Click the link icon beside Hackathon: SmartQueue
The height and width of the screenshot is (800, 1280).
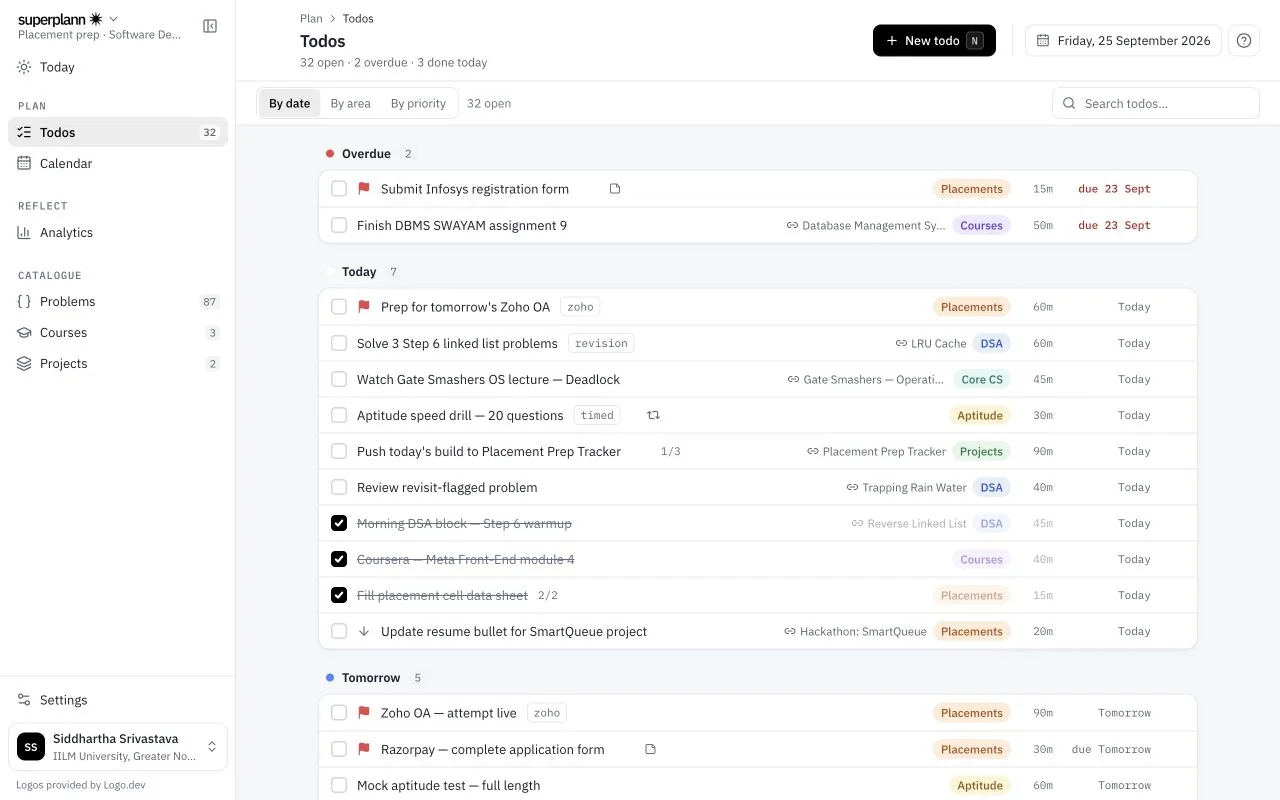pyautogui.click(x=790, y=631)
